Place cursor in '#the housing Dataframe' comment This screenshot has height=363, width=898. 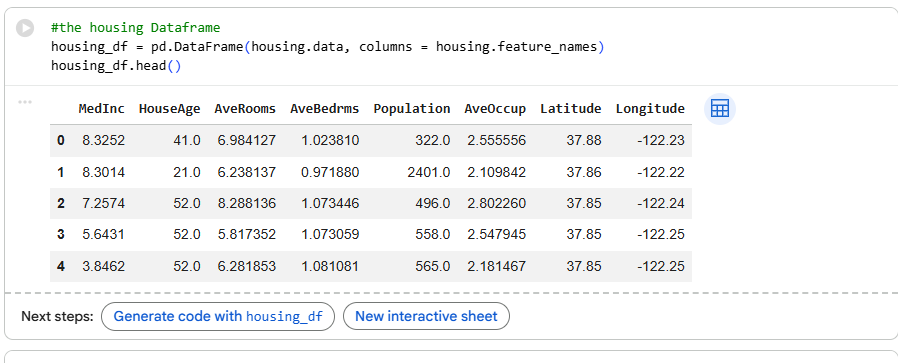tap(135, 27)
